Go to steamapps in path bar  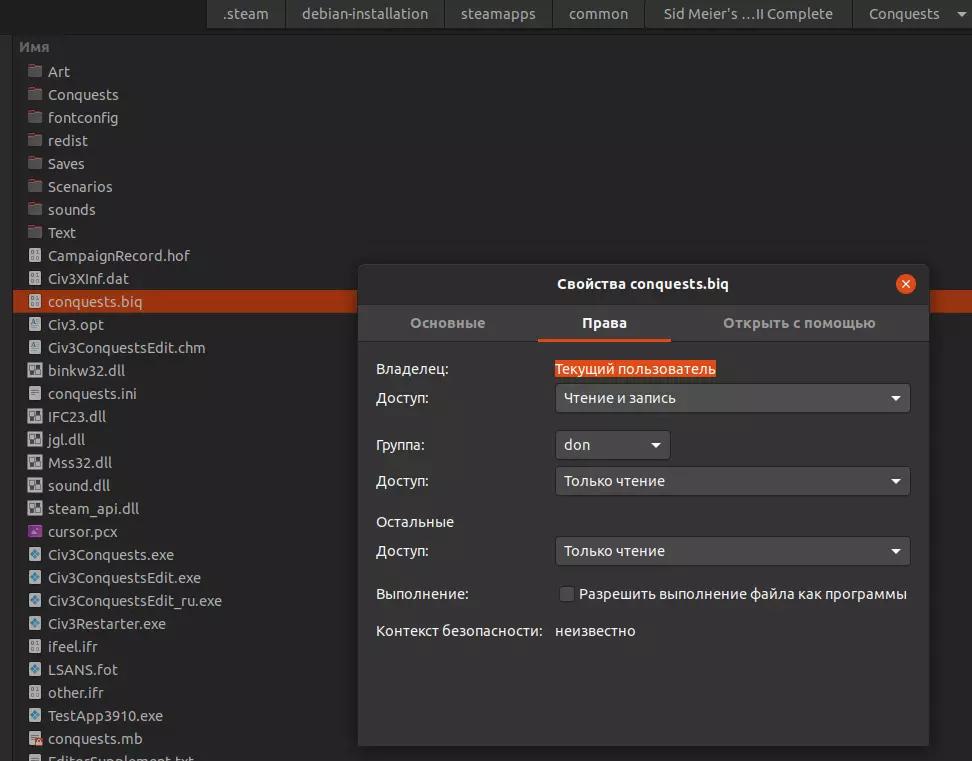(x=498, y=14)
